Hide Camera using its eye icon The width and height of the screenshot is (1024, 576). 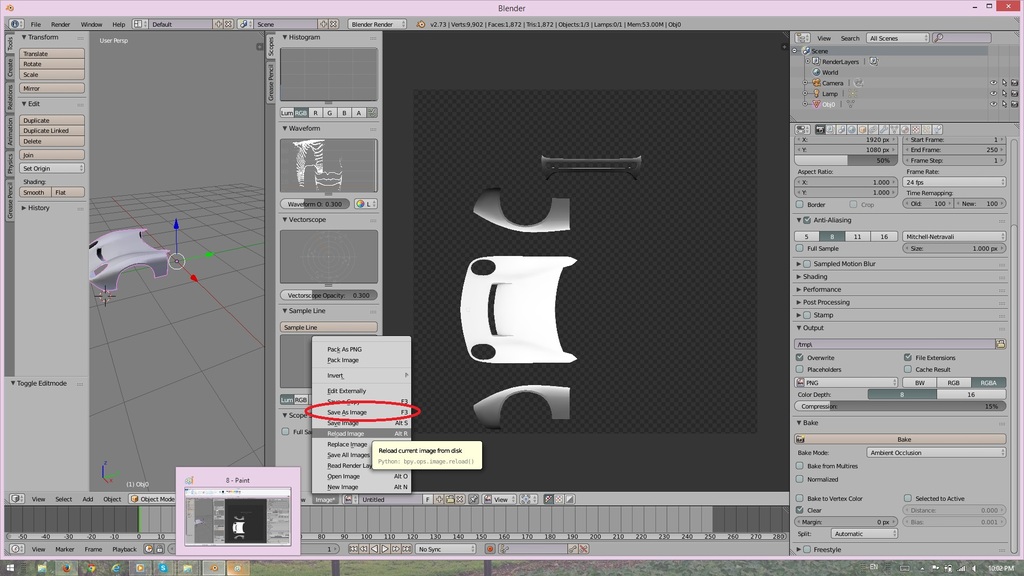click(993, 83)
